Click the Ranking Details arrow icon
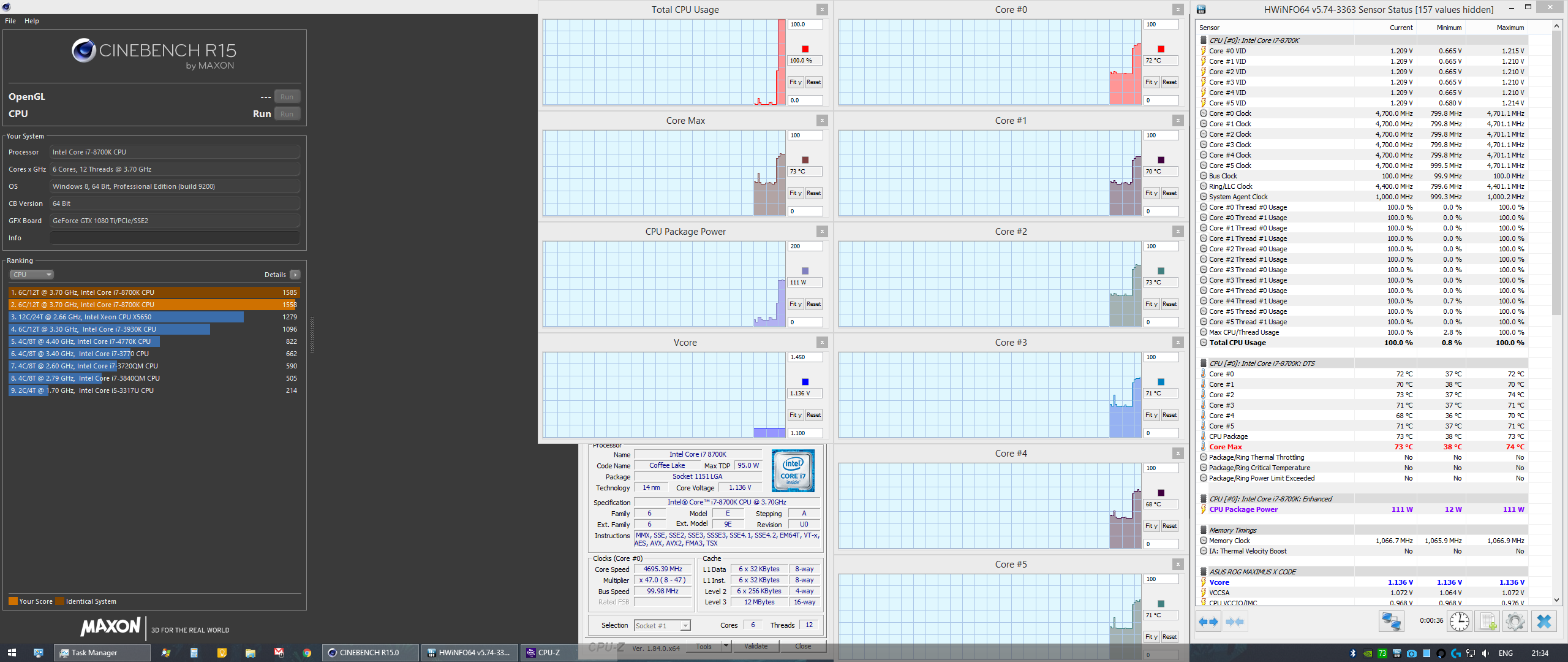The height and width of the screenshot is (662, 1568). pos(295,275)
